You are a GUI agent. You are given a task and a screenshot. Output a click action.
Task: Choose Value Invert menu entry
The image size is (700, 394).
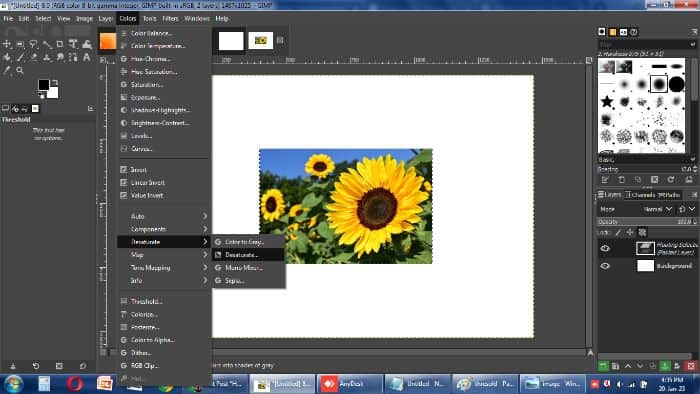(164, 195)
